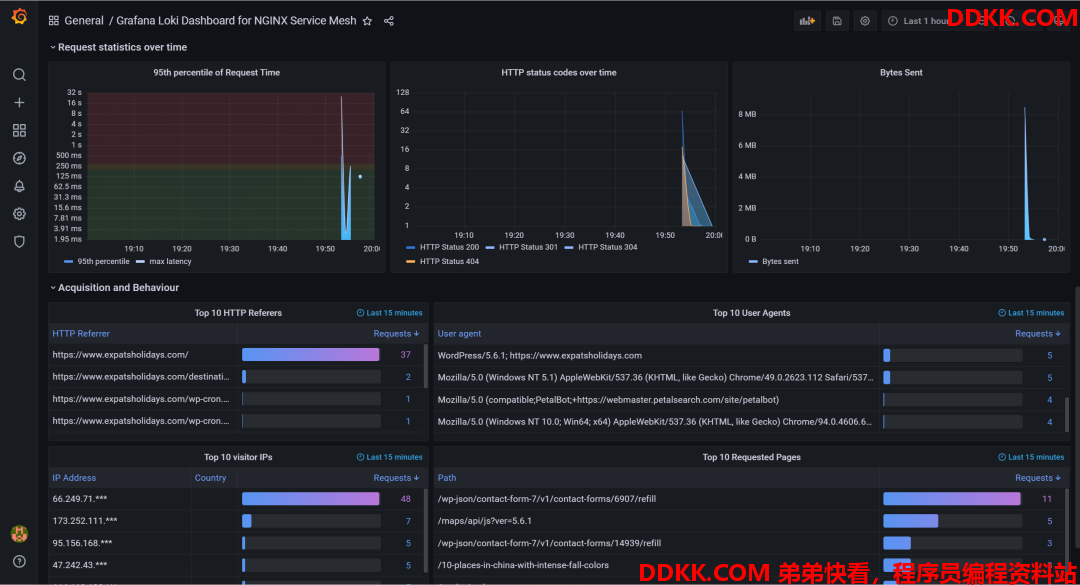Click Last 15 minutes label on Requested Pages panel
Image resolution: width=1080 pixels, height=585 pixels.
click(1031, 458)
